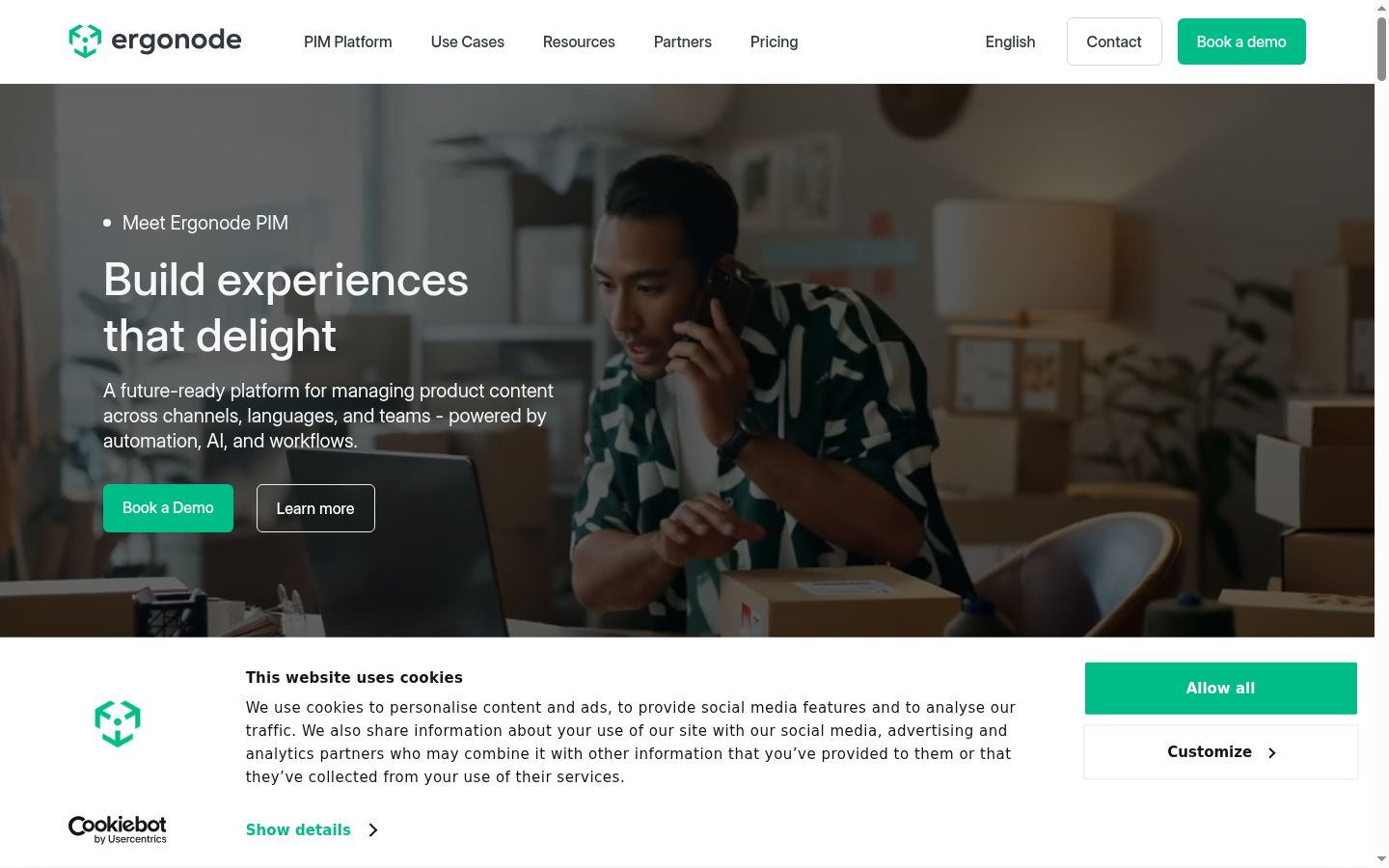Image resolution: width=1389 pixels, height=868 pixels.
Task: Click the green cube icon in cookie banner
Action: [x=118, y=723]
